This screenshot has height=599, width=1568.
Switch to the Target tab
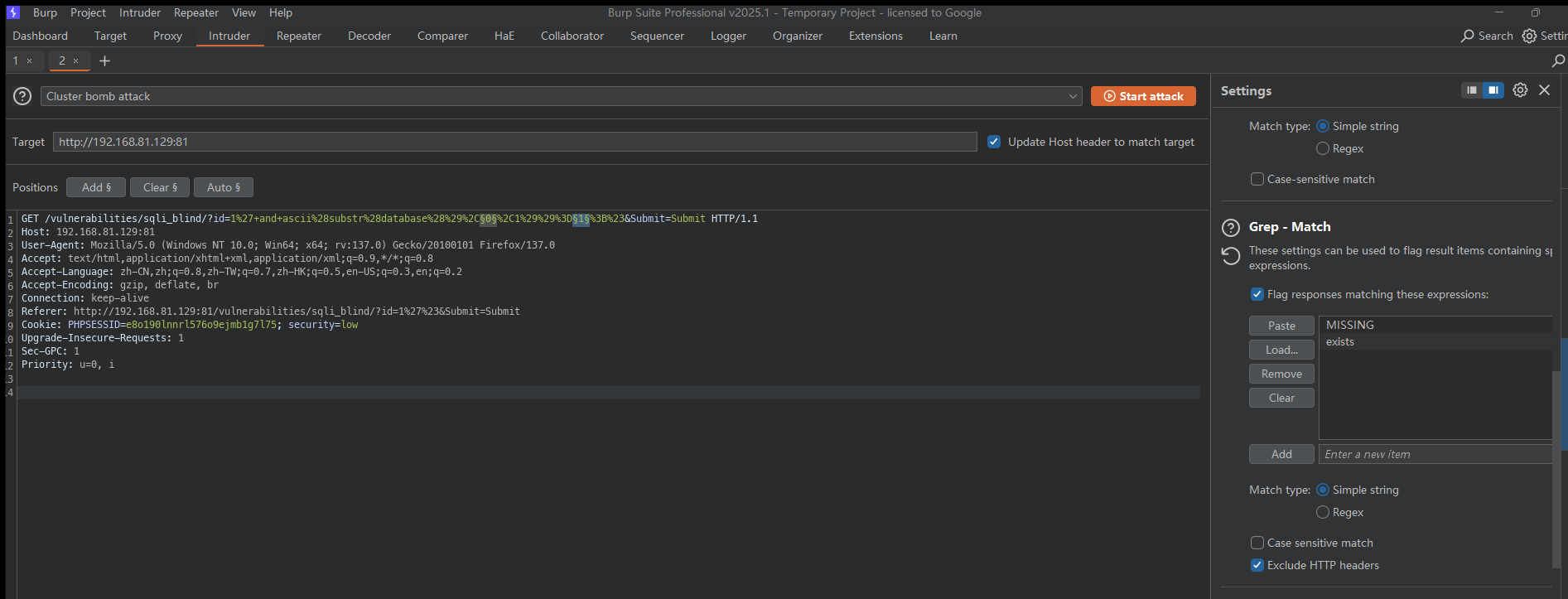pyautogui.click(x=110, y=36)
